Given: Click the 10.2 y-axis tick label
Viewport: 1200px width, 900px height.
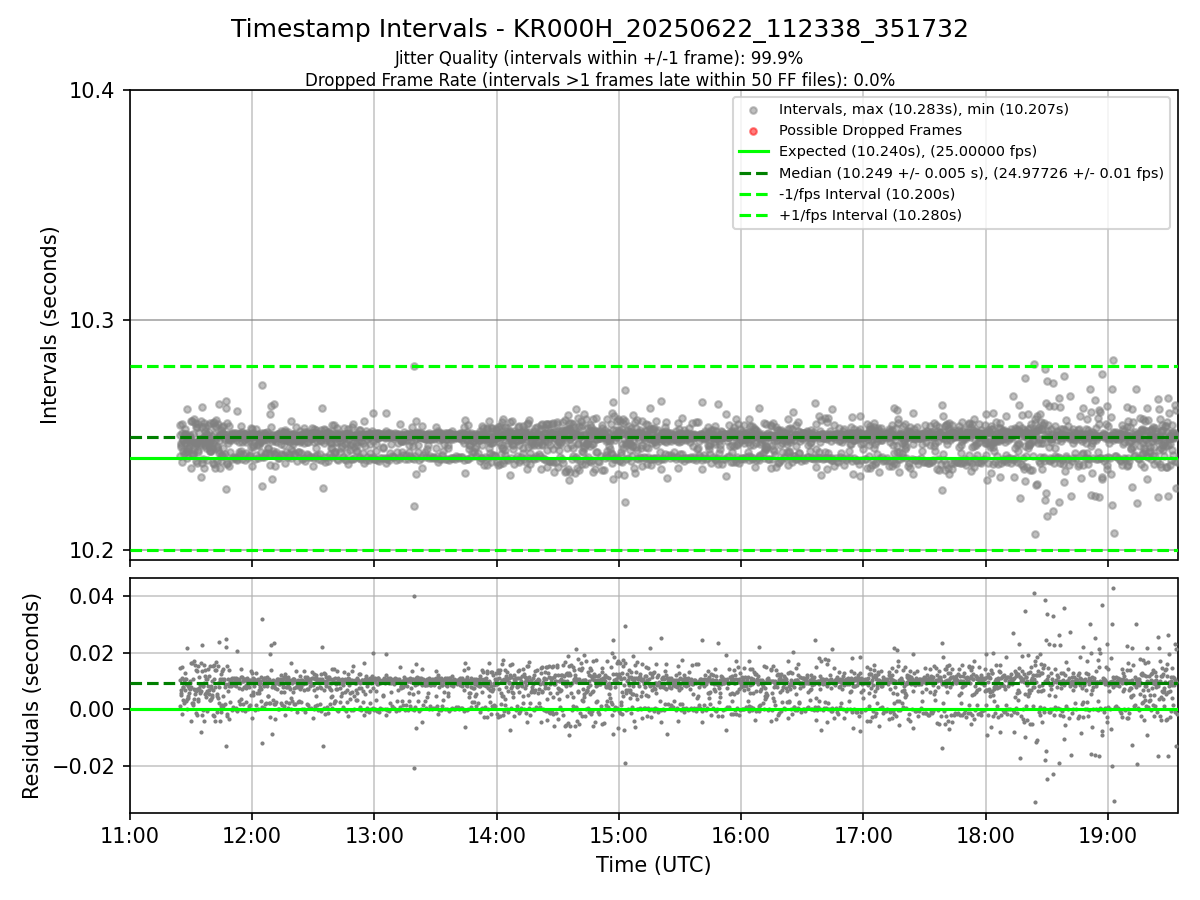Looking at the screenshot, I should click(94, 551).
